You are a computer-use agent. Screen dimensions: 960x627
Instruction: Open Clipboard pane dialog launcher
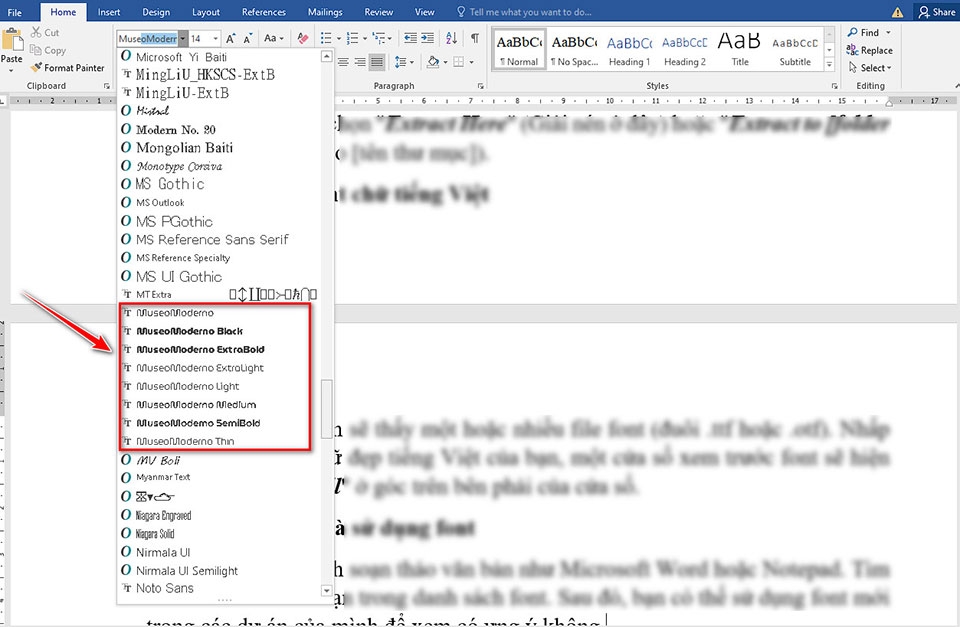pyautogui.click(x=107, y=86)
